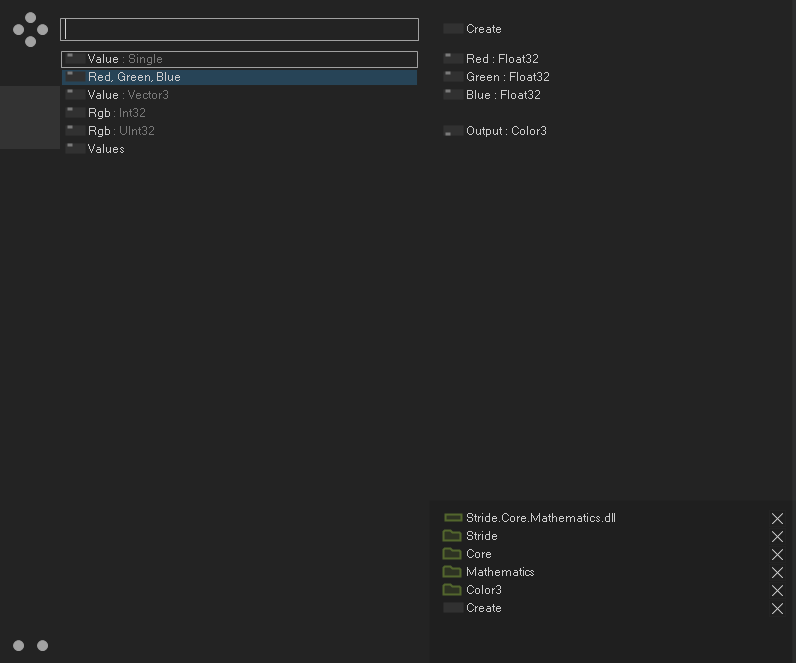Navigate to the Core breadcrumb
Screen dimensions: 796x663
479,554
